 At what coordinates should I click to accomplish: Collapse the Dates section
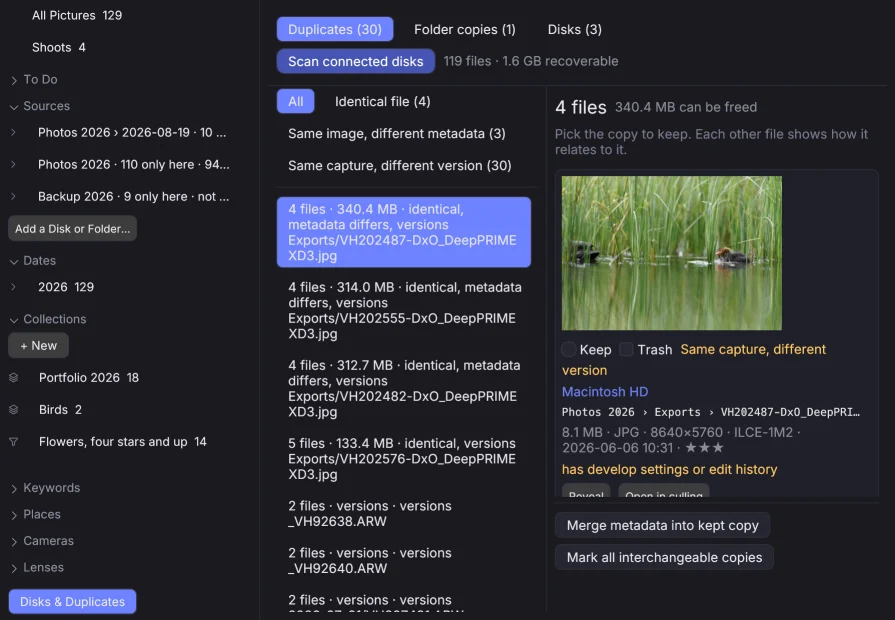pos(14,261)
